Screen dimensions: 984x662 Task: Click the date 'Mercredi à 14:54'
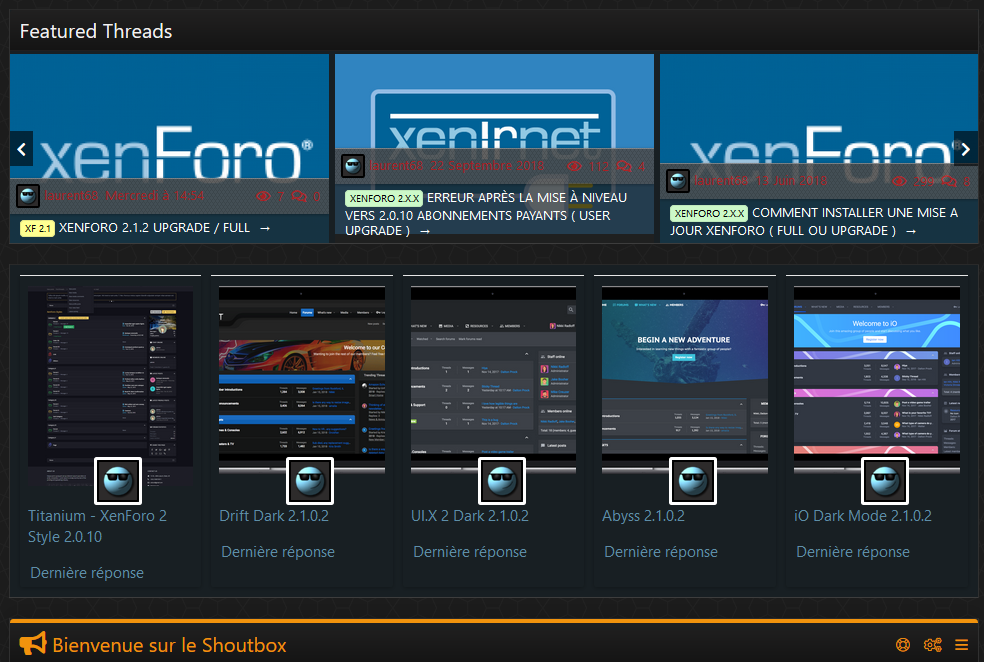(x=154, y=196)
